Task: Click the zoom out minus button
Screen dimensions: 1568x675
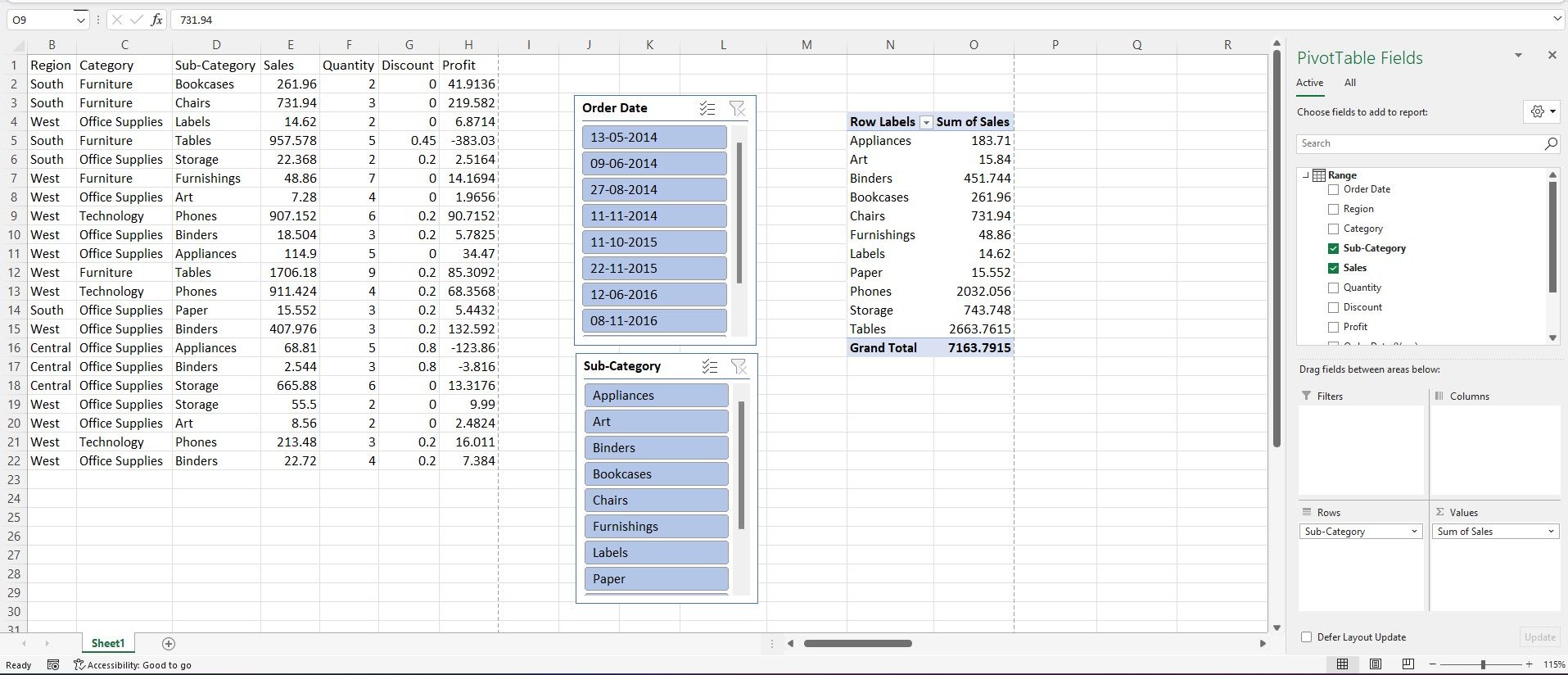Action: point(1433,664)
